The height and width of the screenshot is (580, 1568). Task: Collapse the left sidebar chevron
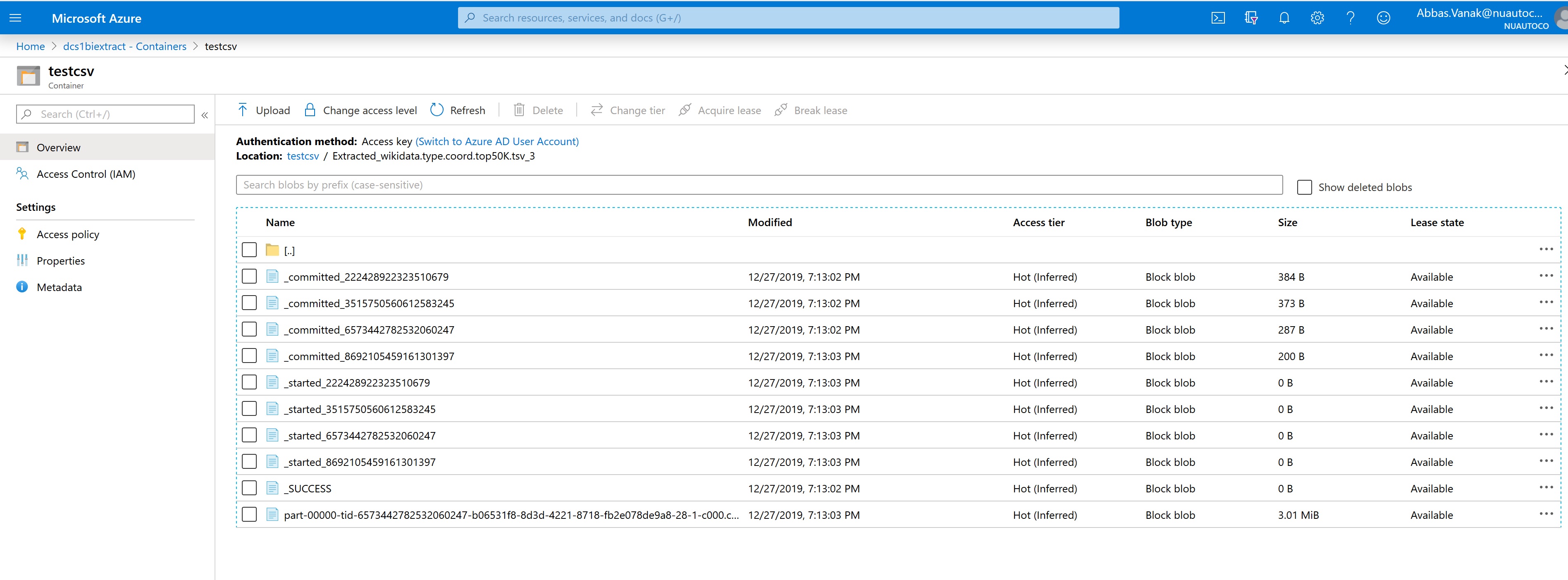(205, 115)
